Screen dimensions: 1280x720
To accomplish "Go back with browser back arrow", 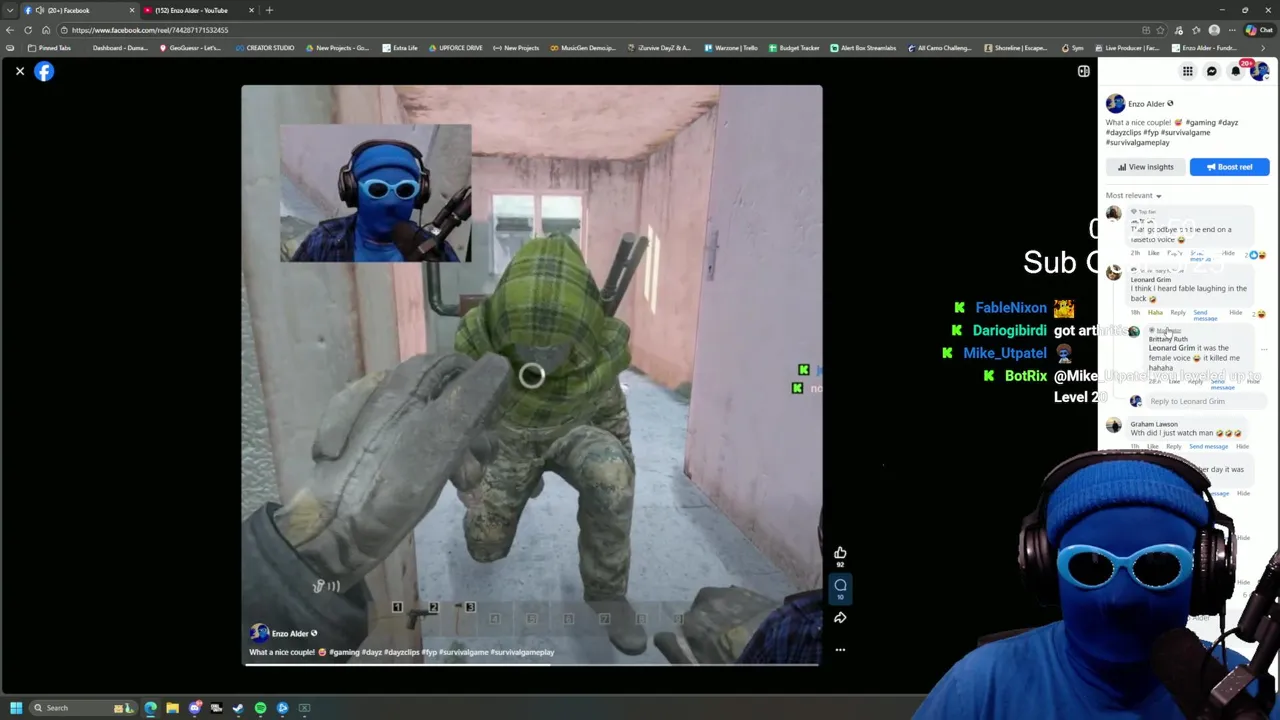I will point(10,30).
